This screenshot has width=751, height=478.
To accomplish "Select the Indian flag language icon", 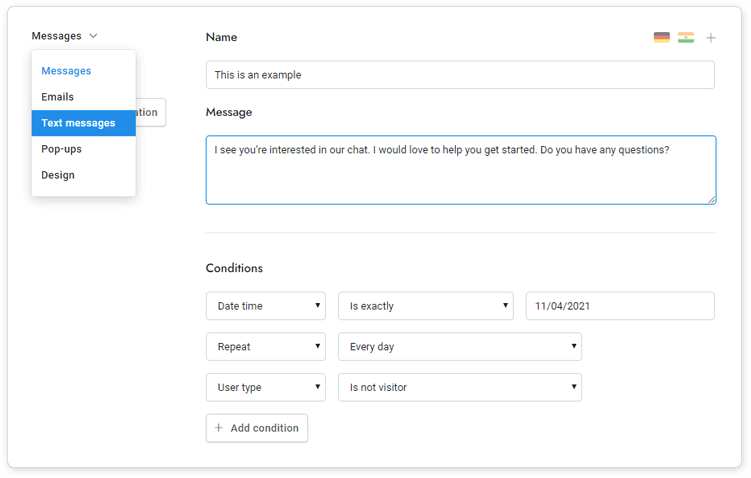I will [685, 38].
